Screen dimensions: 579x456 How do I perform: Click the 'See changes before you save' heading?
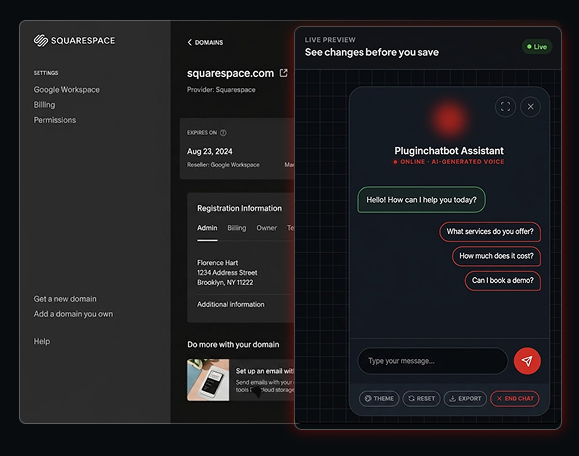pyautogui.click(x=371, y=52)
